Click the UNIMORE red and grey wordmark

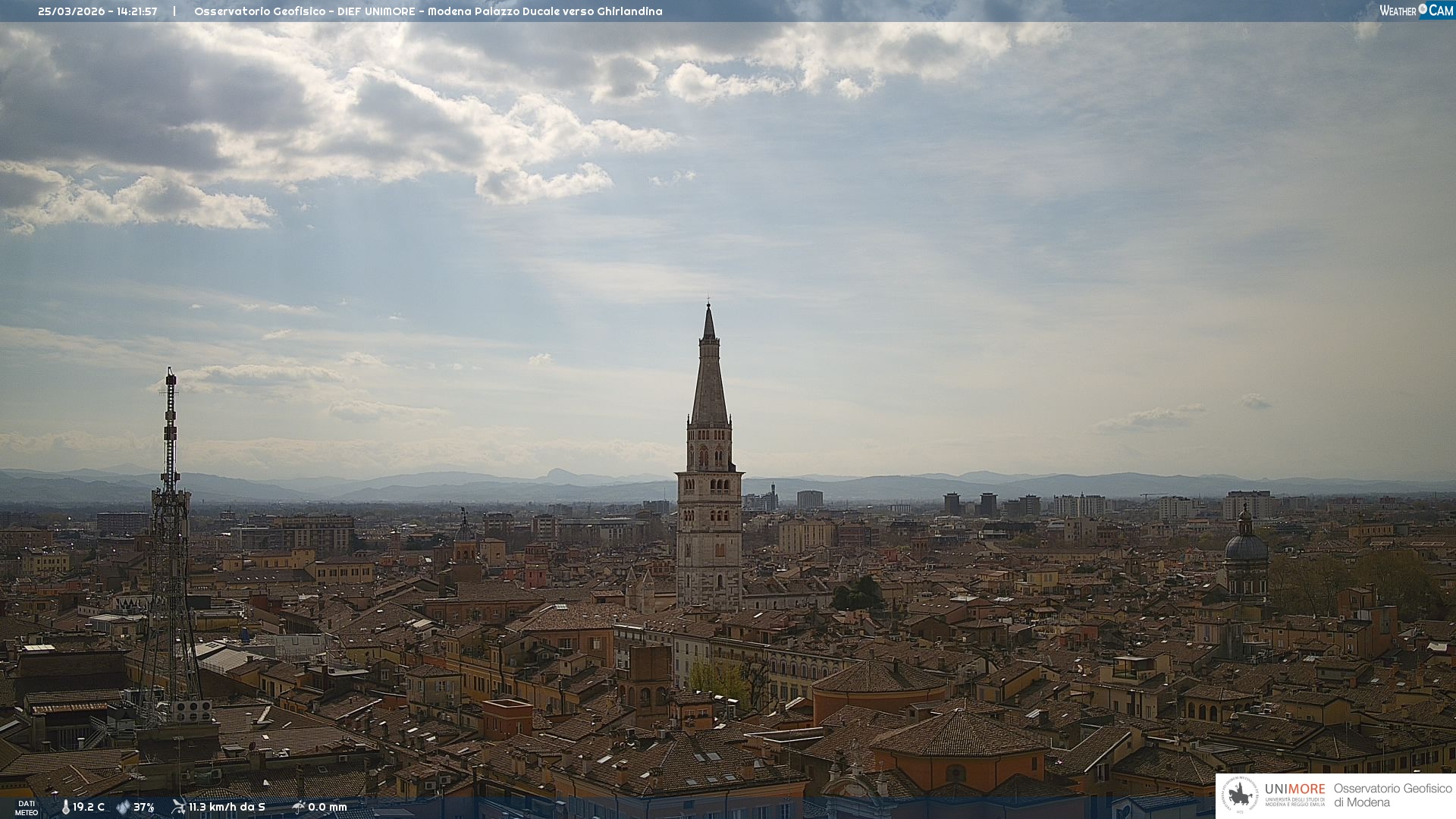click(1294, 789)
